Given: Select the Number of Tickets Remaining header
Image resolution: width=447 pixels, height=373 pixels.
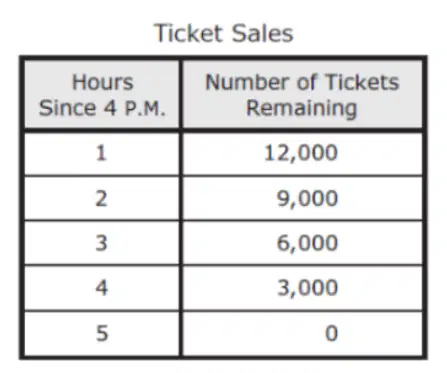Looking at the screenshot, I should 302,95.
